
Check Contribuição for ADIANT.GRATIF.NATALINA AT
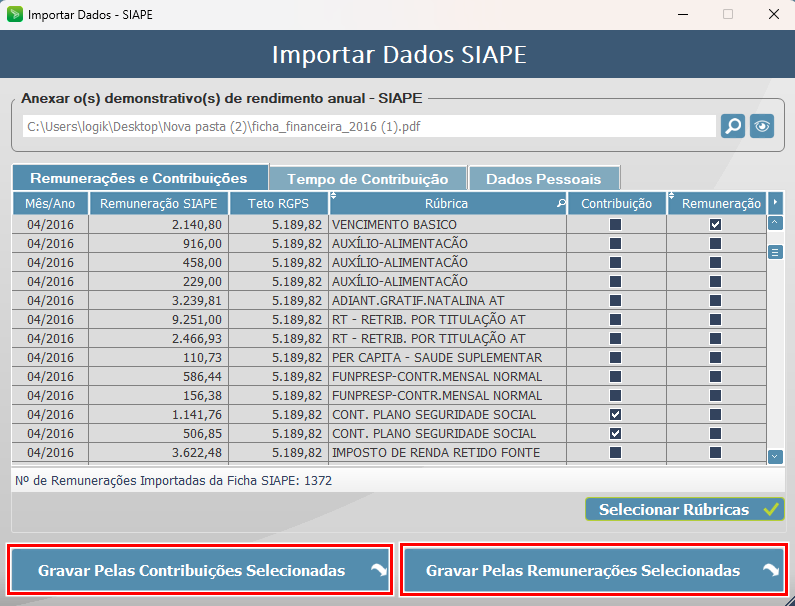click(x=616, y=301)
